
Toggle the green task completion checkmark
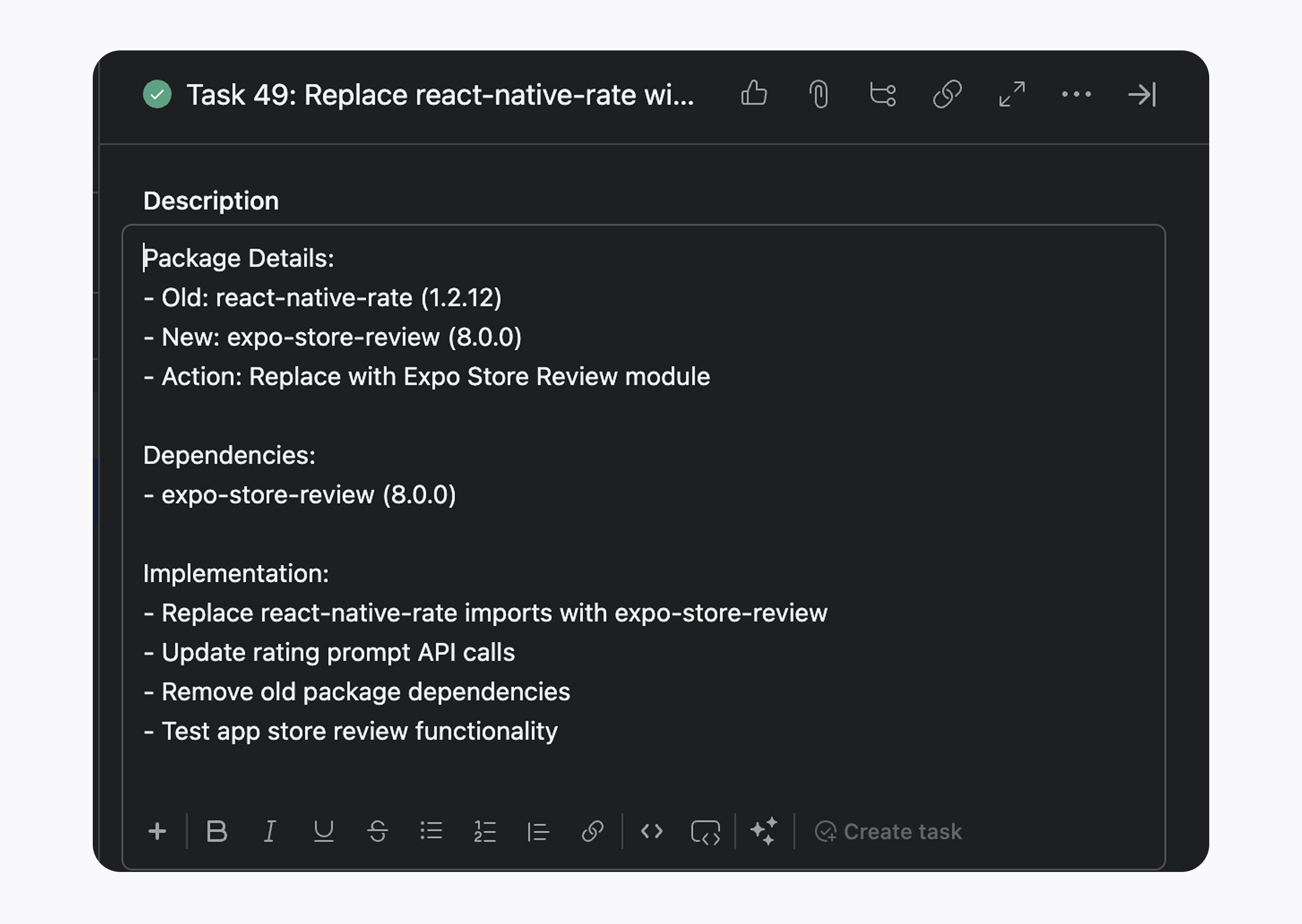click(157, 94)
